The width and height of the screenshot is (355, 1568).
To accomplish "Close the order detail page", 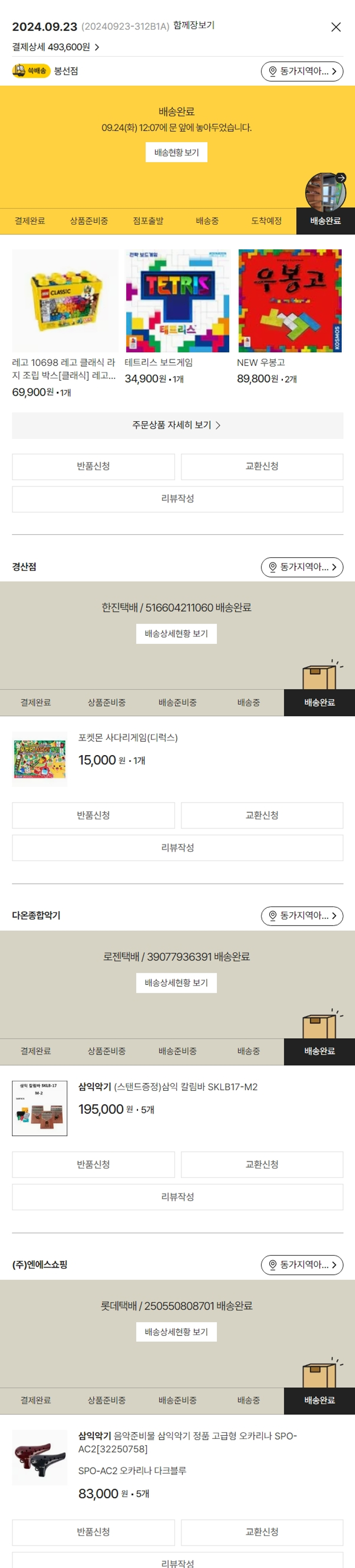I will [x=336, y=27].
